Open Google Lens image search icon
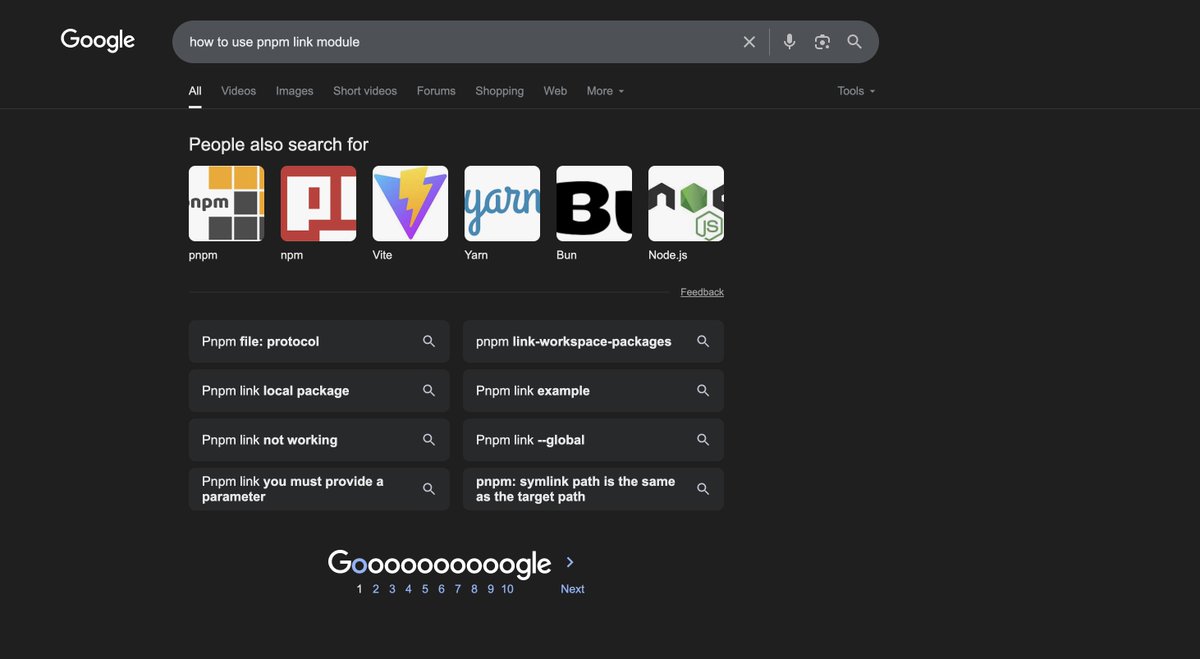The height and width of the screenshot is (659, 1200). pos(822,42)
